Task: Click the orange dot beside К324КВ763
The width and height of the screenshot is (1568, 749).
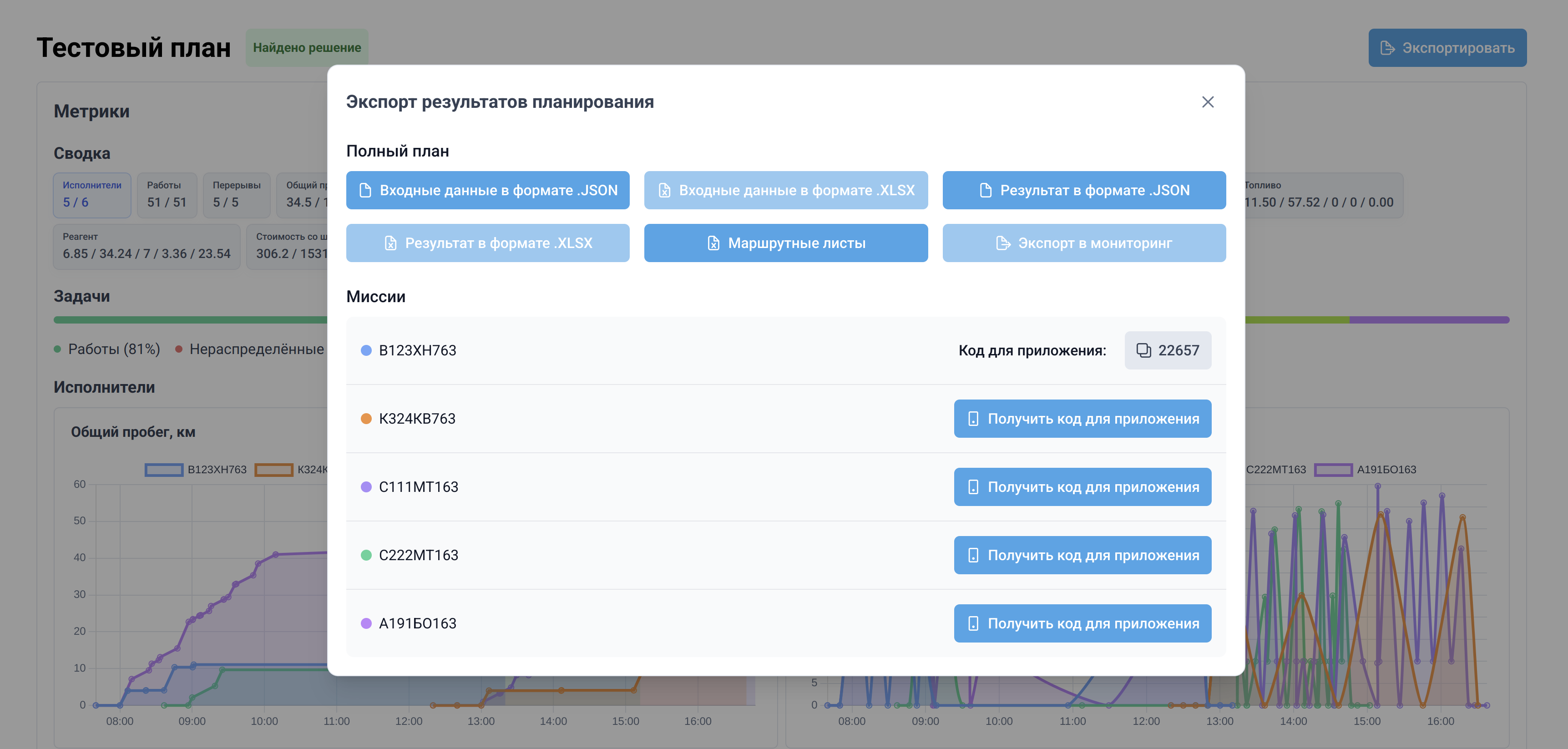Action: (x=366, y=418)
